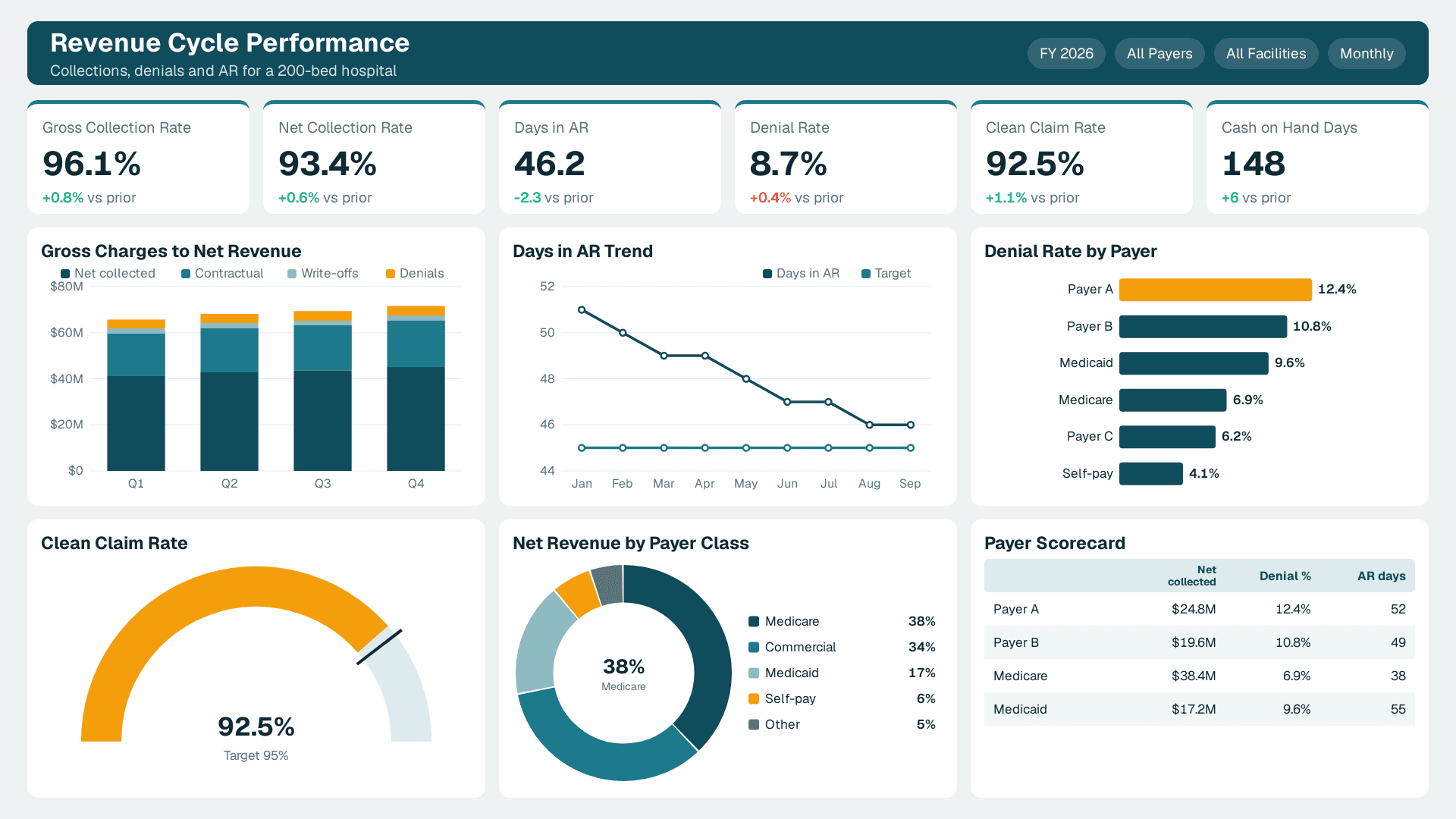This screenshot has width=1456, height=819.
Task: Click the Q1 stacked bar
Action: (x=136, y=395)
